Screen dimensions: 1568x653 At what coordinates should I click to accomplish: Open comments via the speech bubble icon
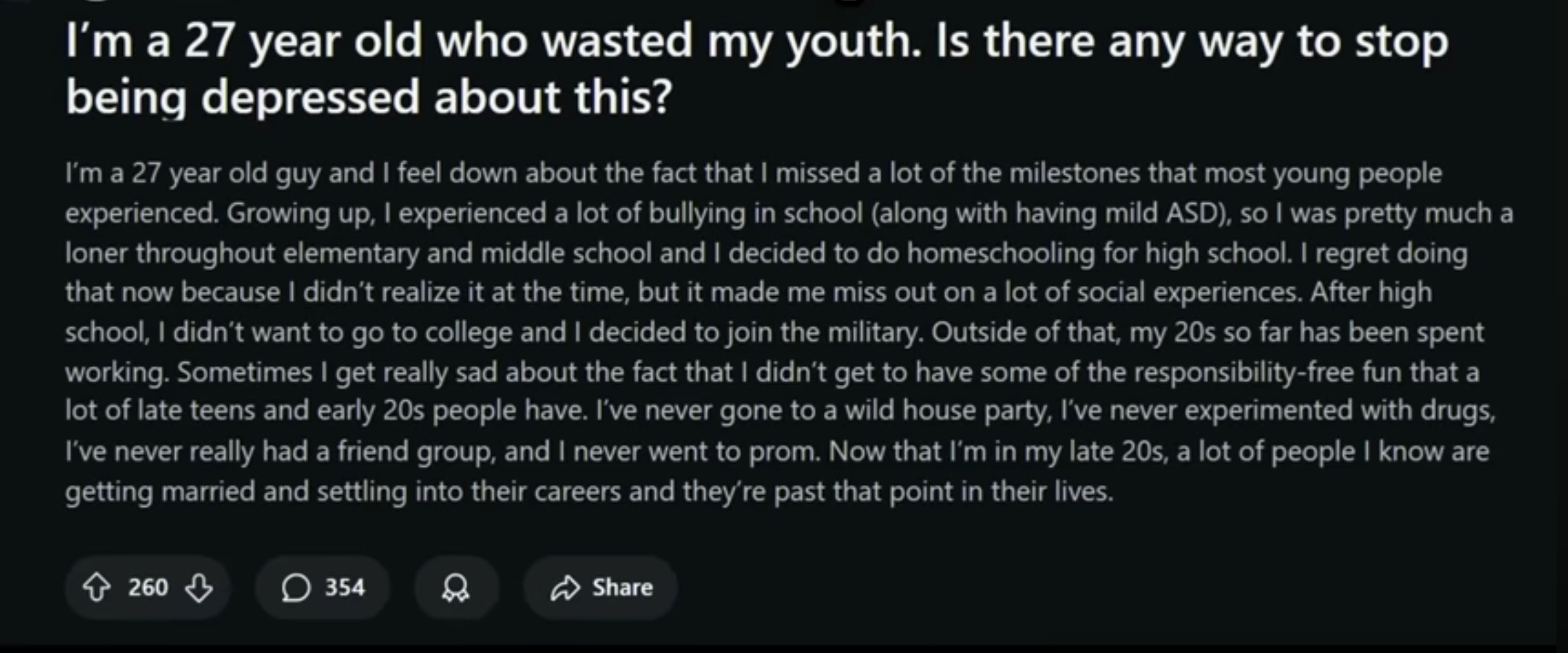(296, 588)
